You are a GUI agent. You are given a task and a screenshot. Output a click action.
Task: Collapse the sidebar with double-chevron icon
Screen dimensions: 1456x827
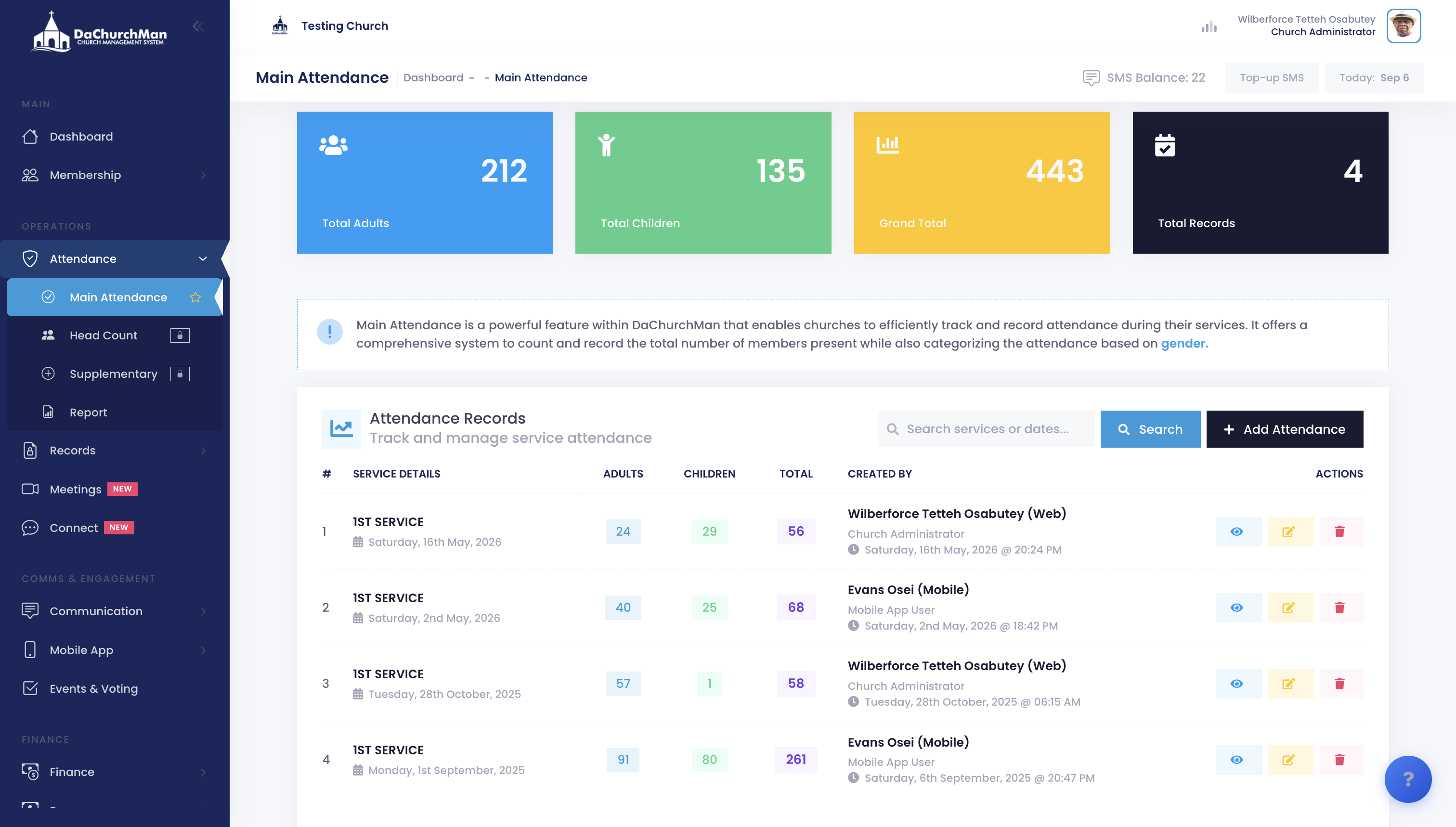pyautogui.click(x=198, y=26)
